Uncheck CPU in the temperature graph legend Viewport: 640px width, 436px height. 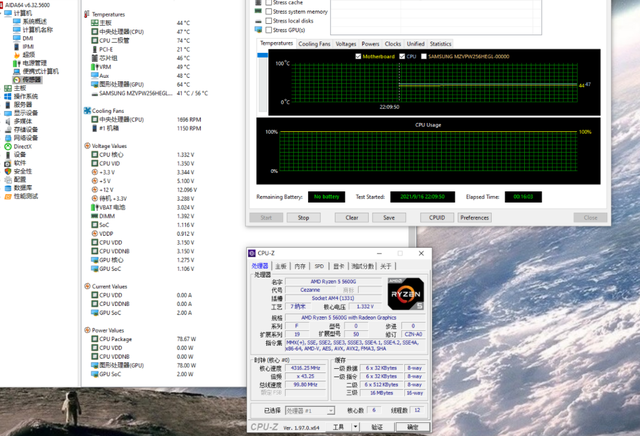(402, 56)
